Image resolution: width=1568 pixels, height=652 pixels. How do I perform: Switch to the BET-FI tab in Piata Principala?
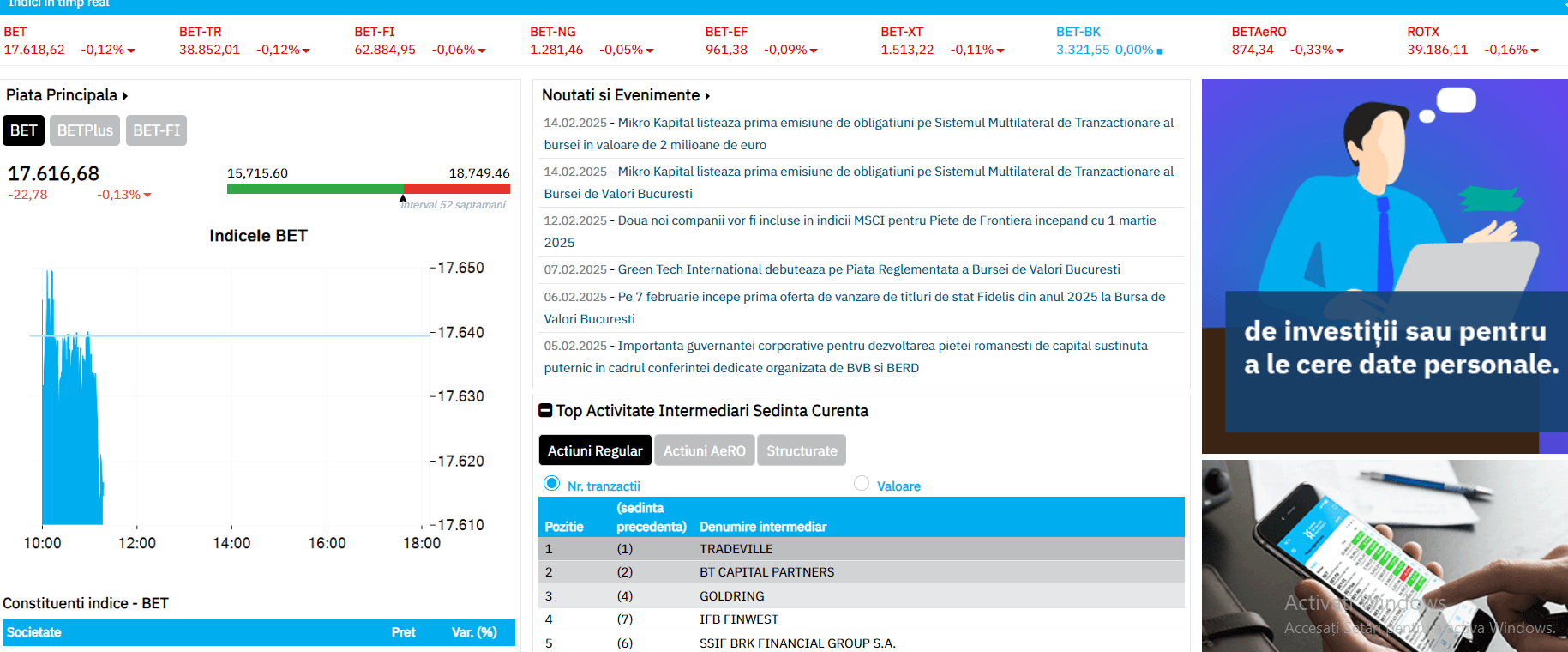click(x=156, y=130)
